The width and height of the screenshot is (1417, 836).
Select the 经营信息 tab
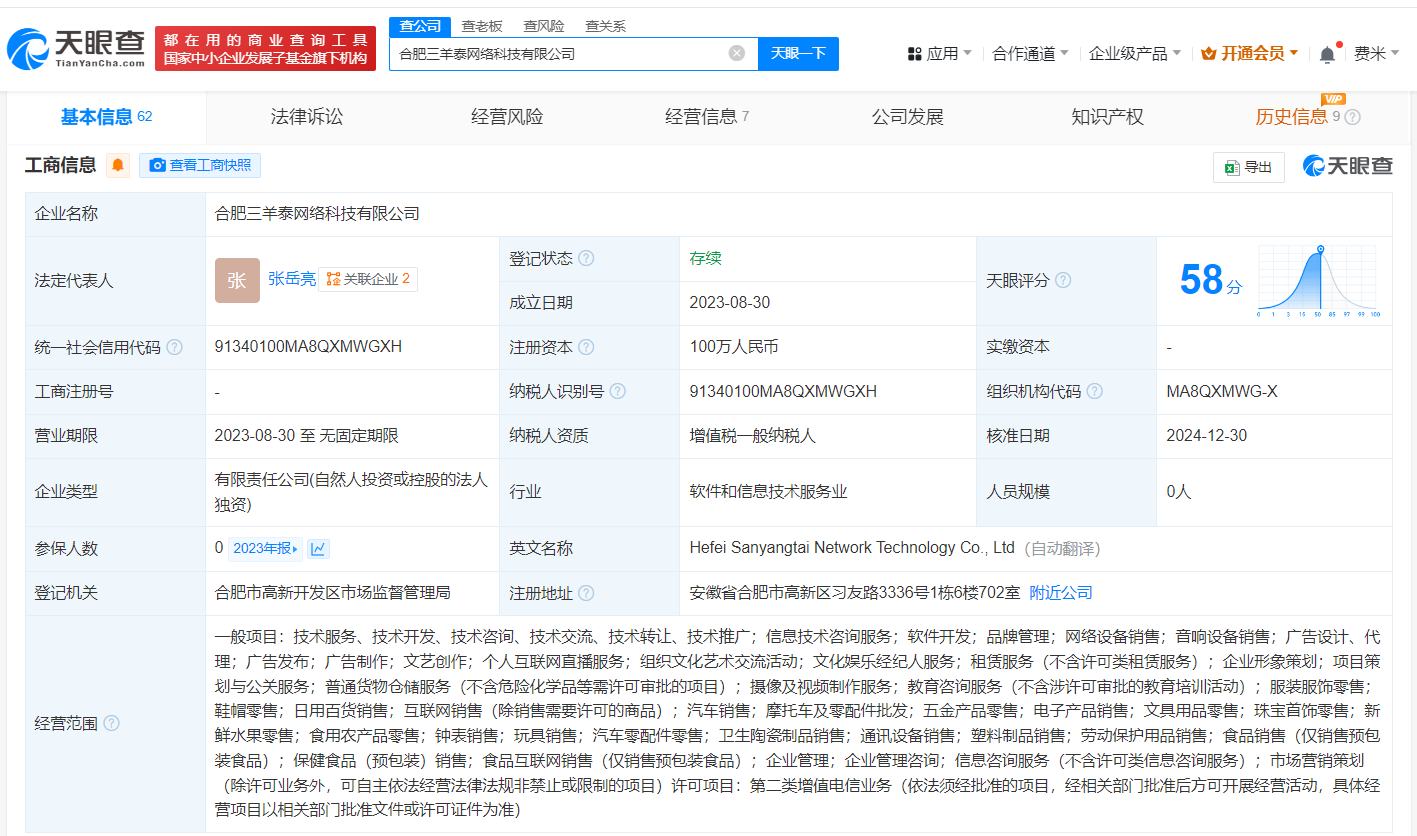pos(706,117)
